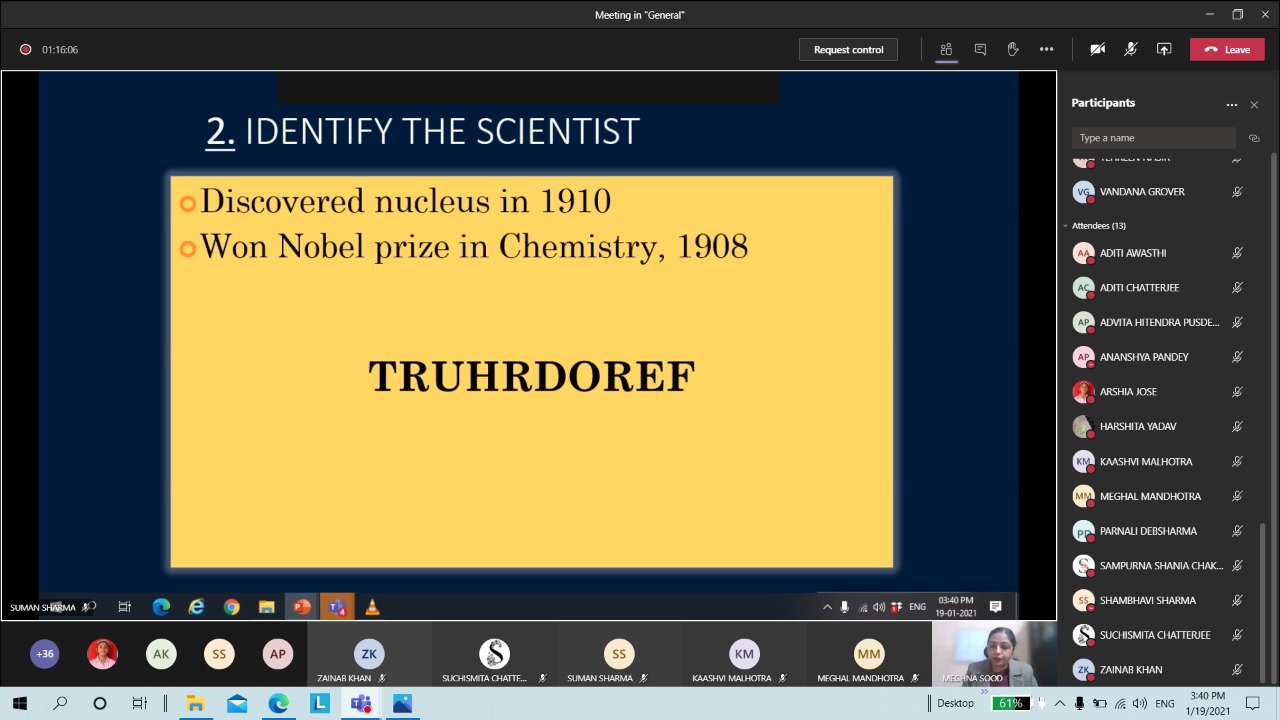Open the meeting chat panel
This screenshot has width=1280, height=720.
coord(980,49)
